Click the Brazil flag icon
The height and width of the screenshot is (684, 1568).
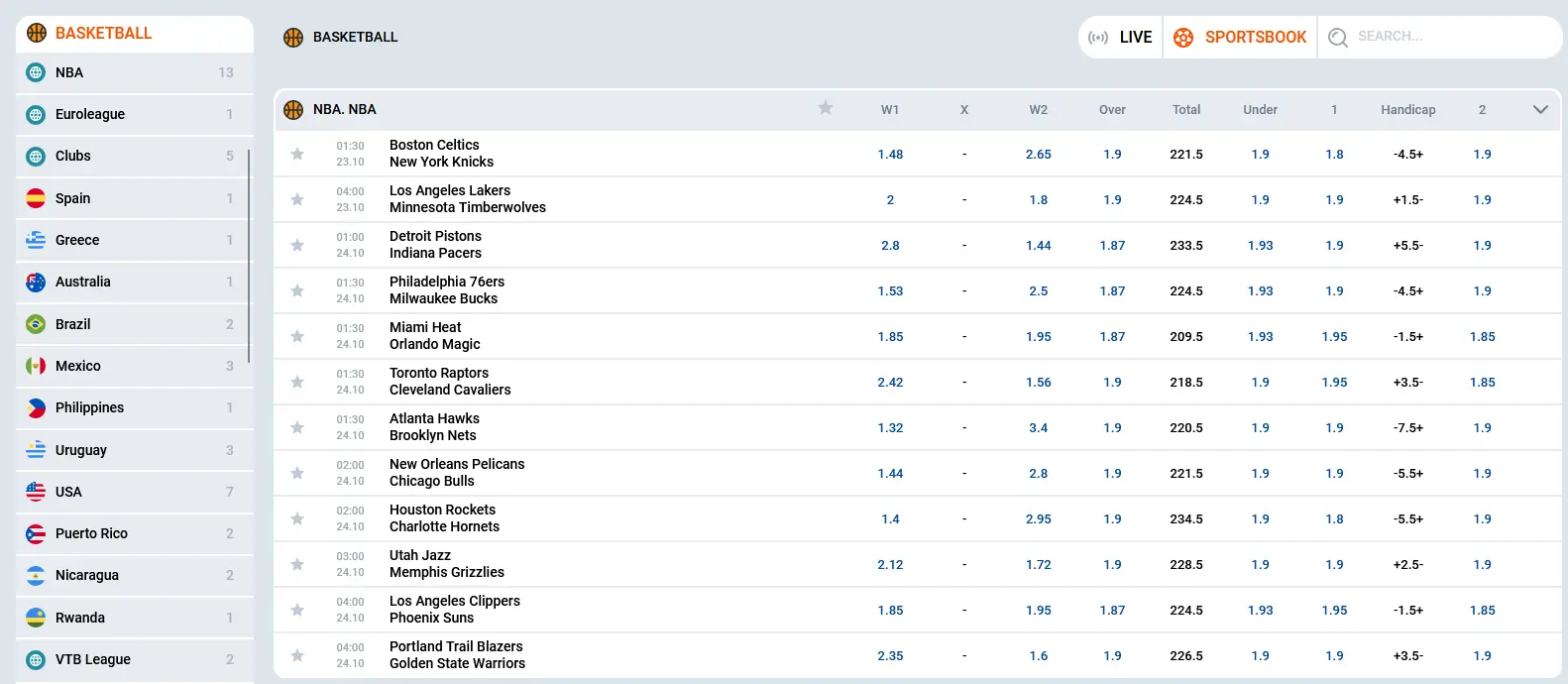click(x=36, y=324)
